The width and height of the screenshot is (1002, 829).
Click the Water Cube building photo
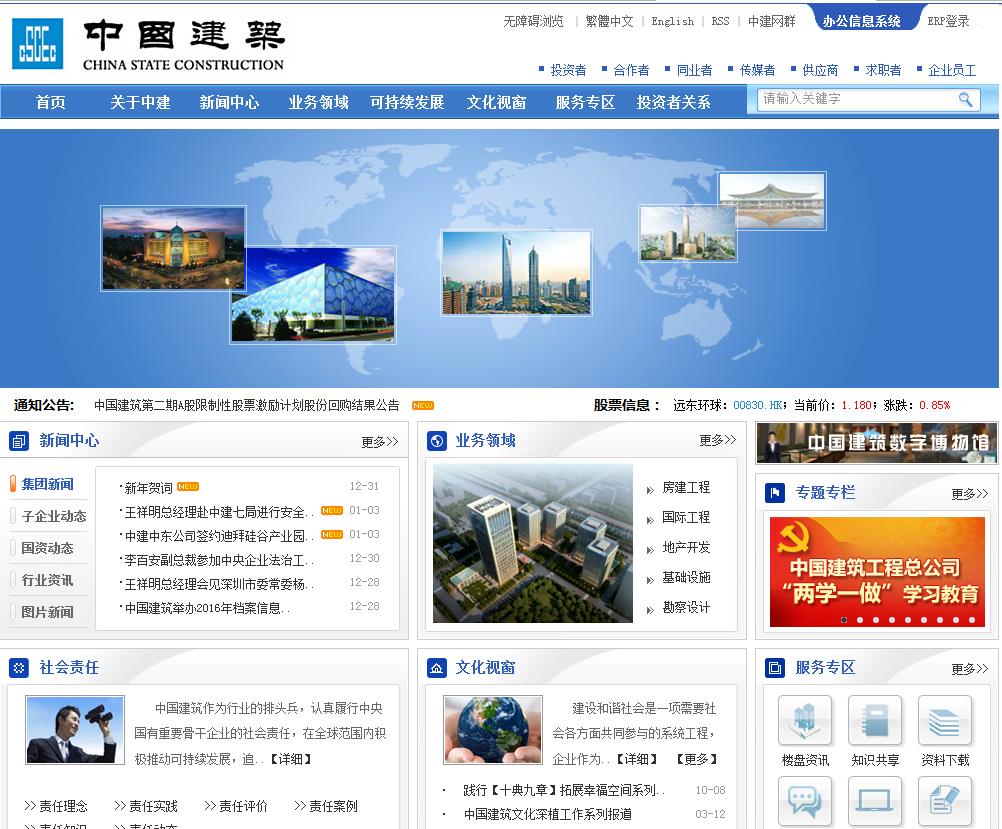point(313,295)
